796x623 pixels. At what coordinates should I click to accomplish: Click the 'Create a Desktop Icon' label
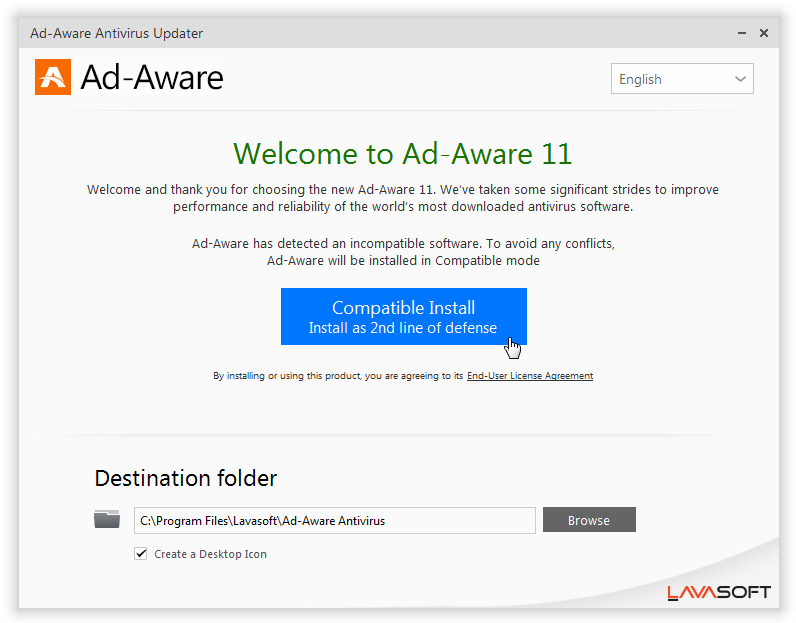click(x=210, y=554)
